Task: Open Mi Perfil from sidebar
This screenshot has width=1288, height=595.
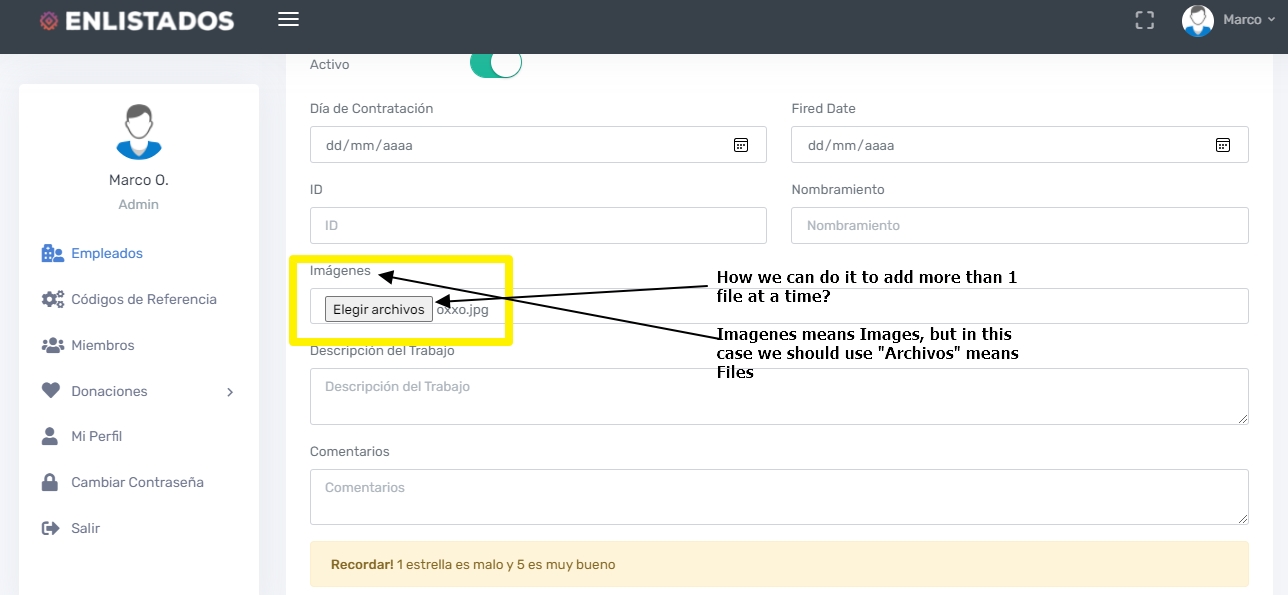Action: point(96,436)
